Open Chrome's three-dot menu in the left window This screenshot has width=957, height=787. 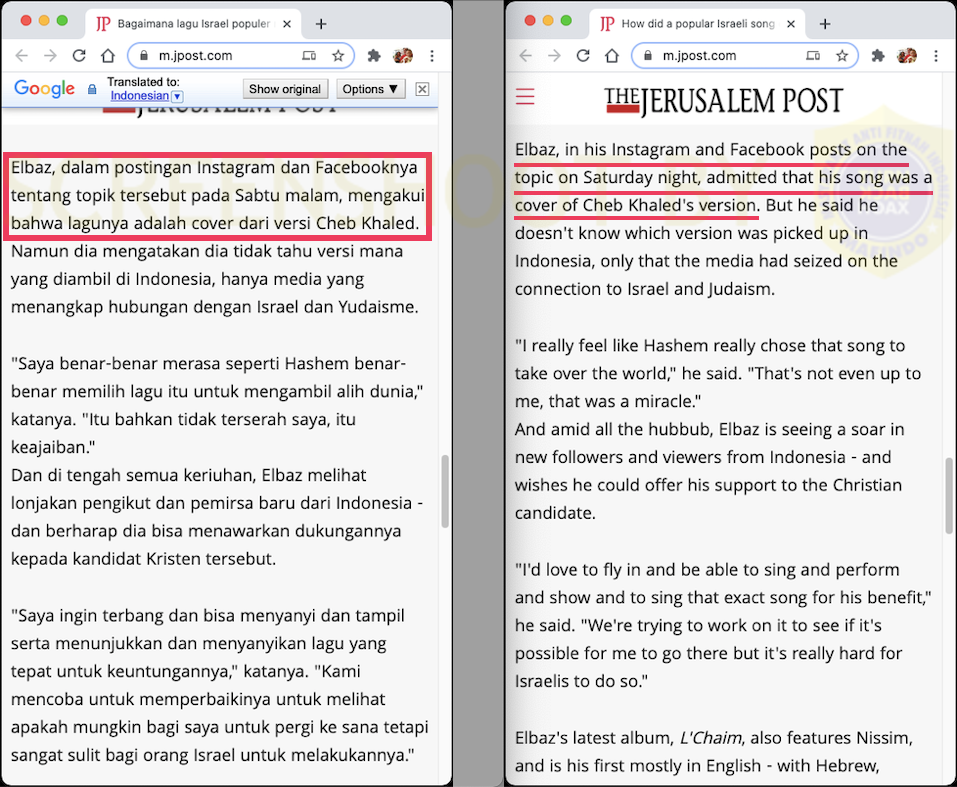[x=432, y=56]
